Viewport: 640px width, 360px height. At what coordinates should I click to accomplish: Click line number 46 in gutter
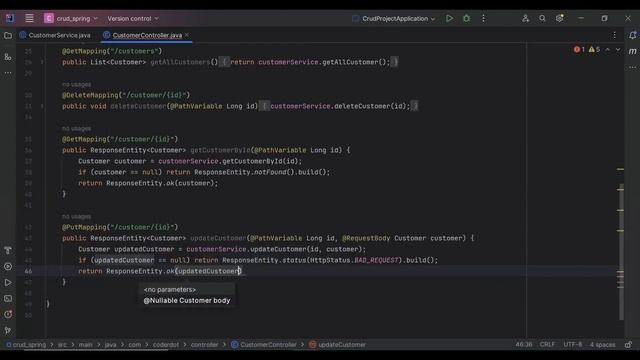28,271
